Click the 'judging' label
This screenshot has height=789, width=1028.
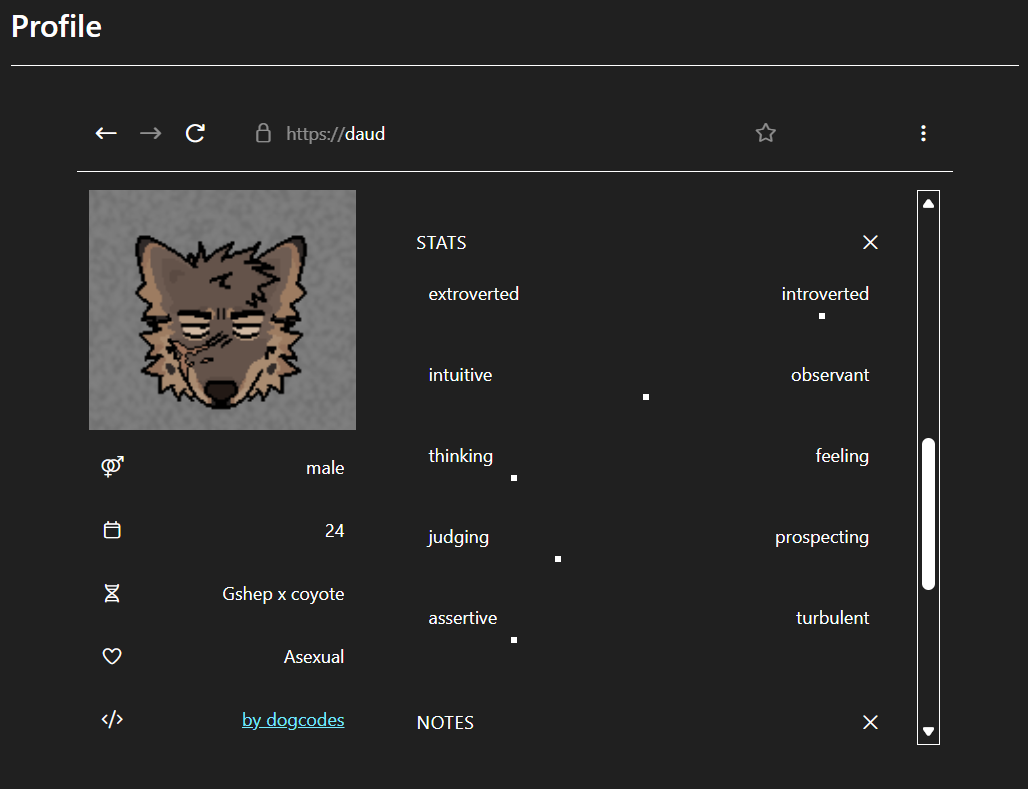click(458, 537)
